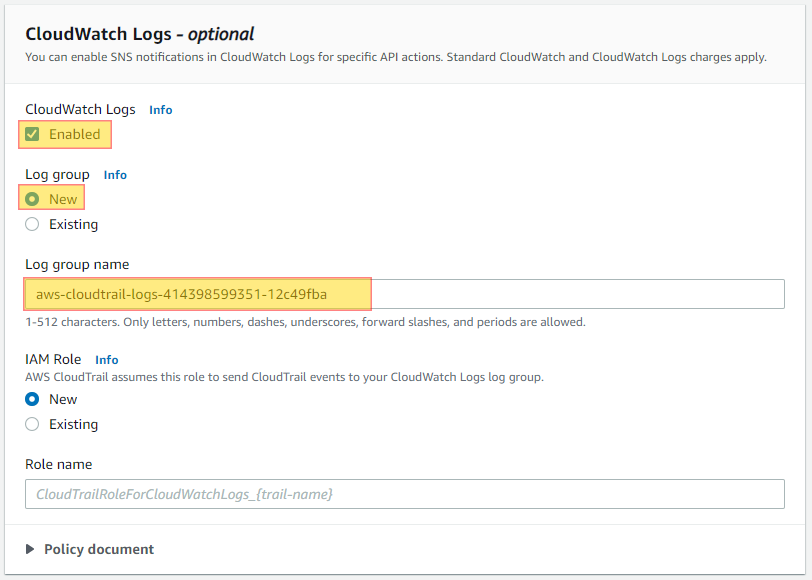
Task: Click the Log group name input field
Action: click(404, 294)
